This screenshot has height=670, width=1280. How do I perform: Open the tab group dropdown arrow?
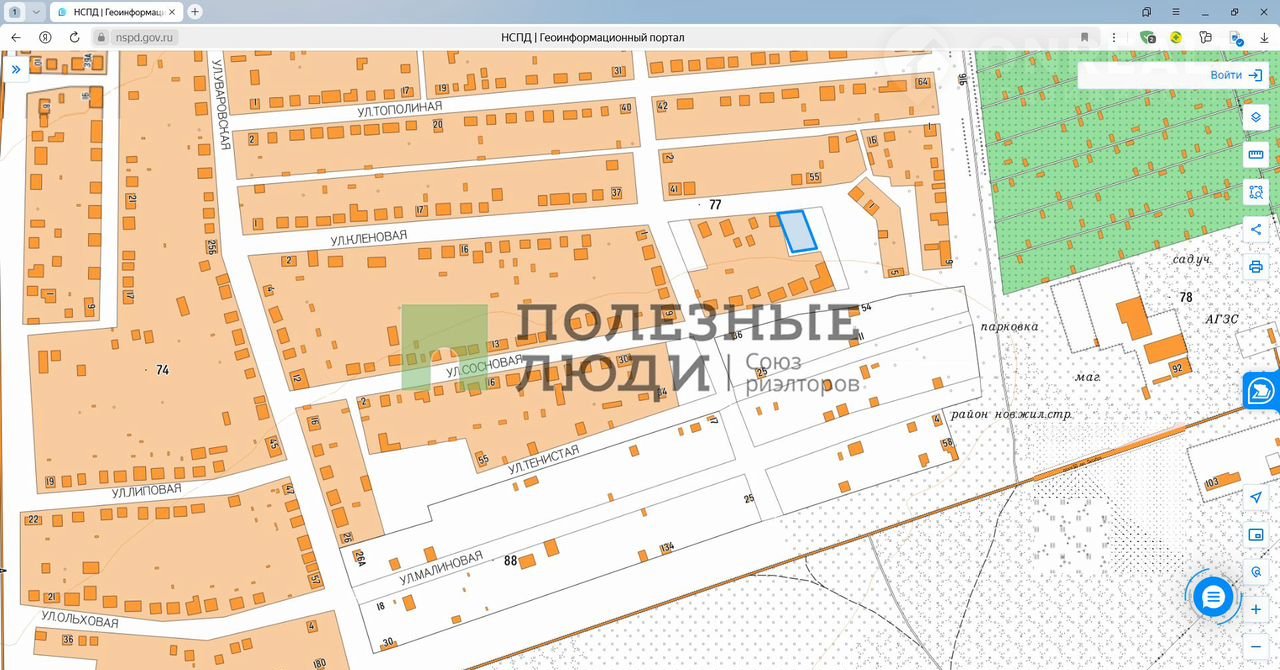[x=37, y=12]
